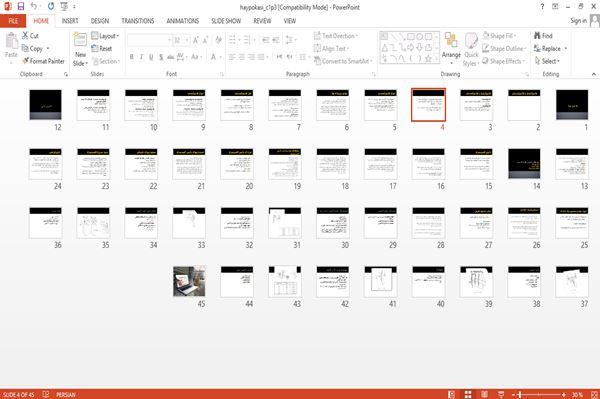Screen dimensions: 600x399
Task: Select slide 1 thumbnail
Action: click(572, 105)
